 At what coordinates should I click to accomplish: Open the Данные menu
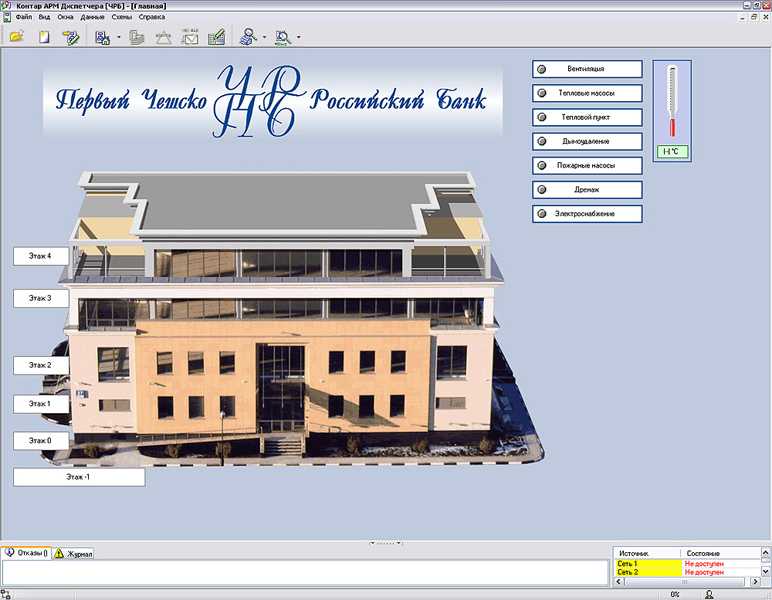[x=92, y=17]
